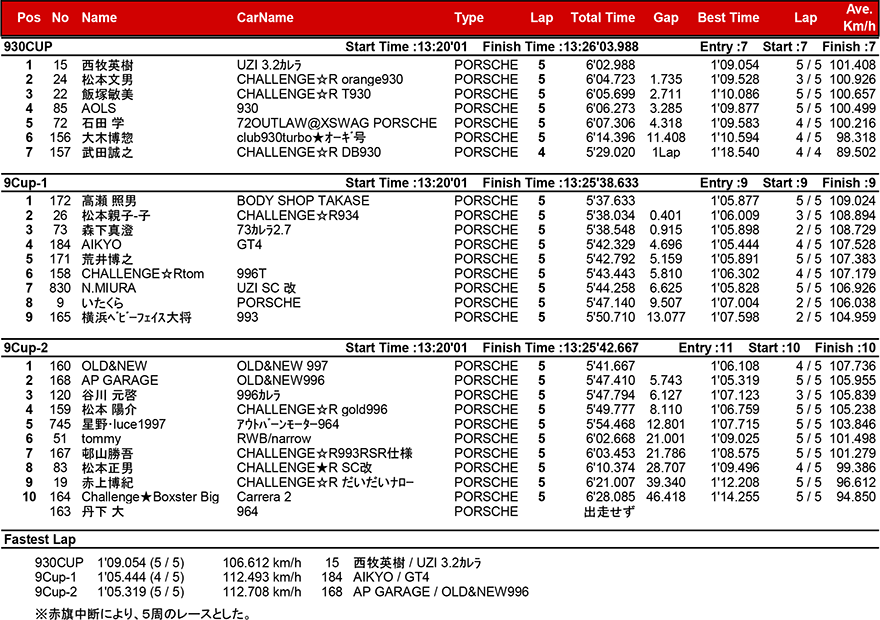Click the "Type" column header
This screenshot has width=880, height=620.
469,17
